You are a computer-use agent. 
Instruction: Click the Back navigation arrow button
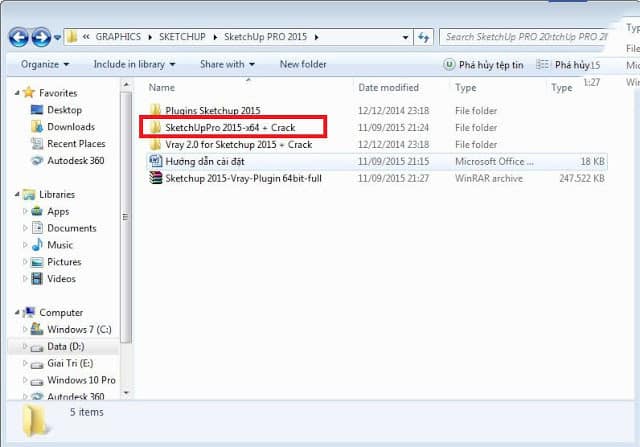point(19,38)
